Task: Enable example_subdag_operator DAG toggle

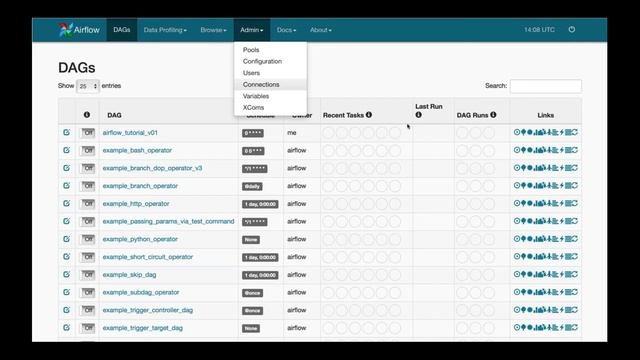Action: point(87,293)
